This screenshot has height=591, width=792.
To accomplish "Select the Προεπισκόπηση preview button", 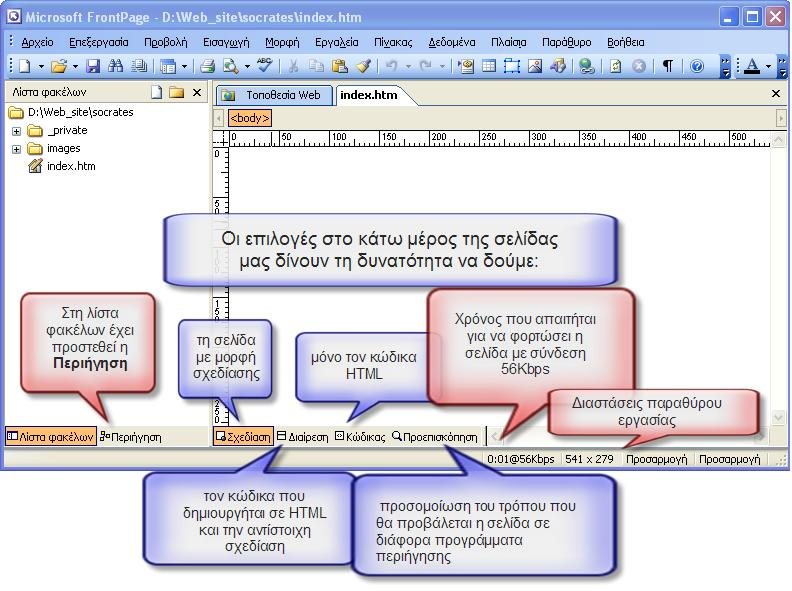I will click(x=435, y=436).
